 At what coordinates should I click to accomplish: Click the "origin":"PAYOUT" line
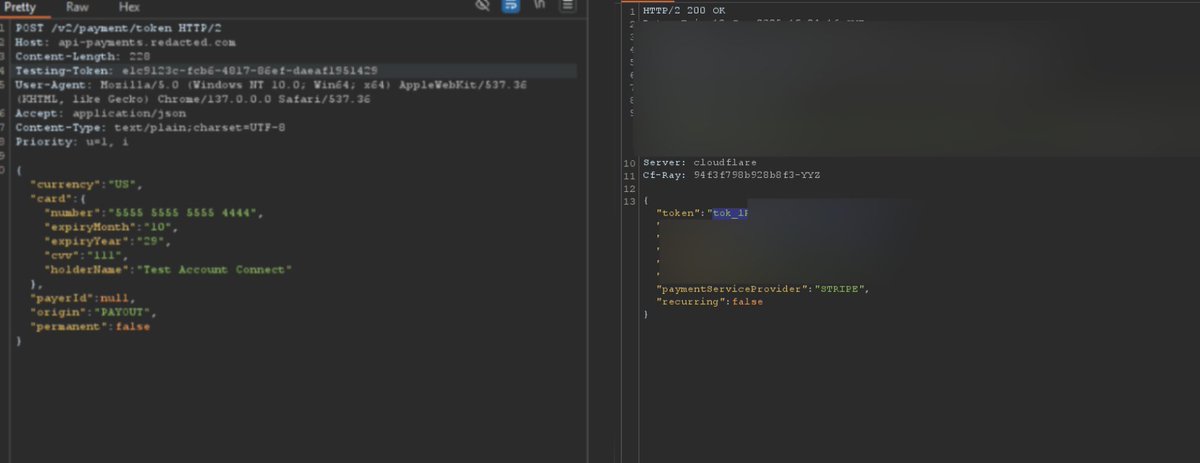[x=93, y=312]
